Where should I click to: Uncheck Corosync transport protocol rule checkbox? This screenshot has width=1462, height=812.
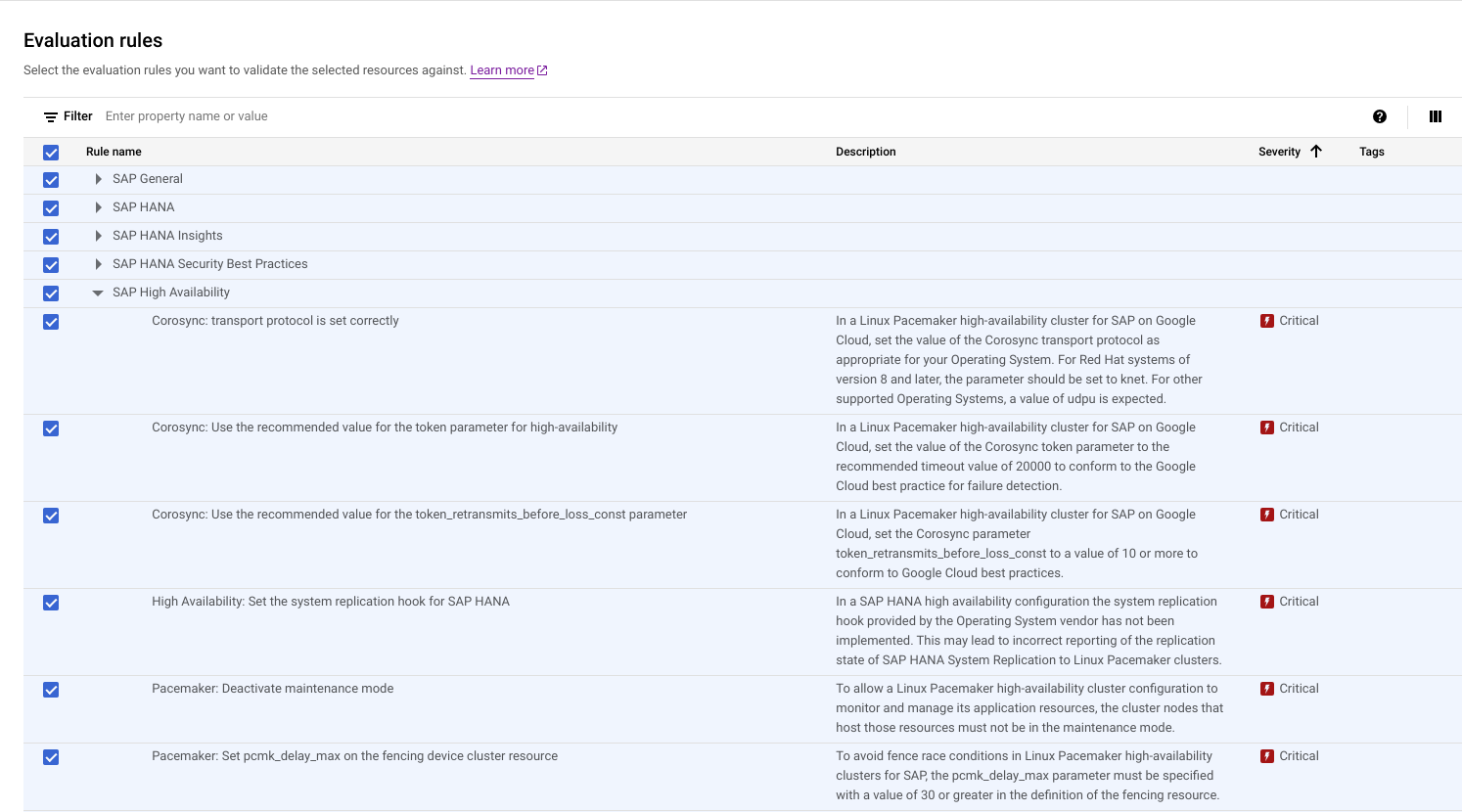click(x=51, y=322)
